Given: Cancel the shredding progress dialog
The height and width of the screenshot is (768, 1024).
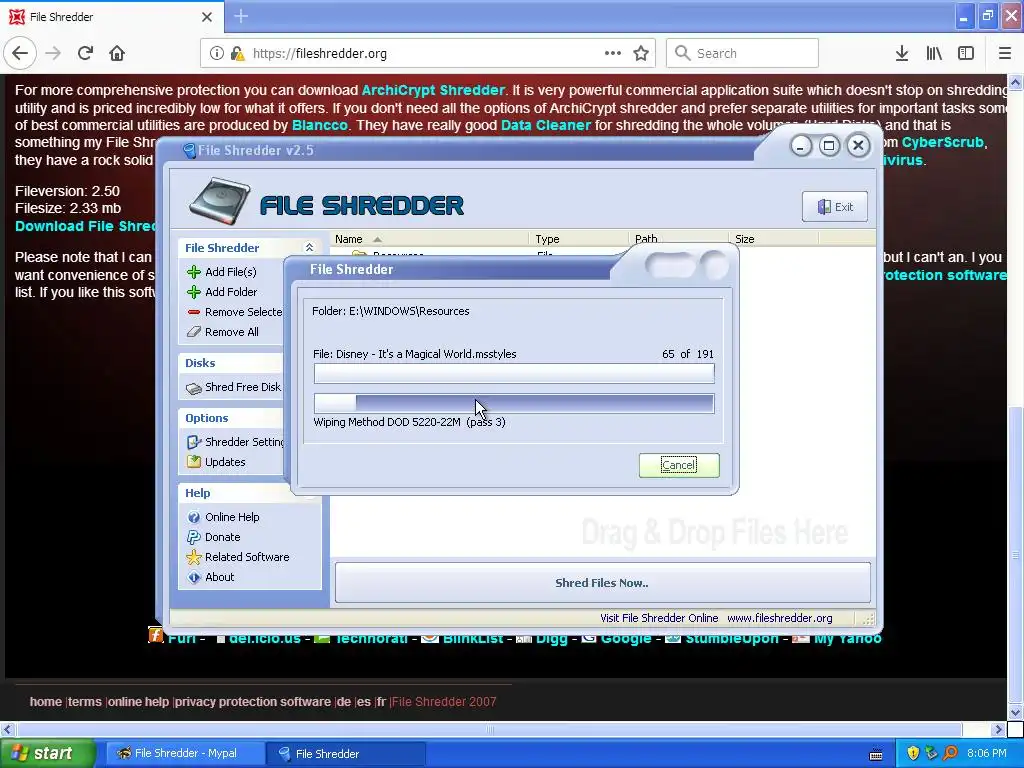Looking at the screenshot, I should 679,465.
